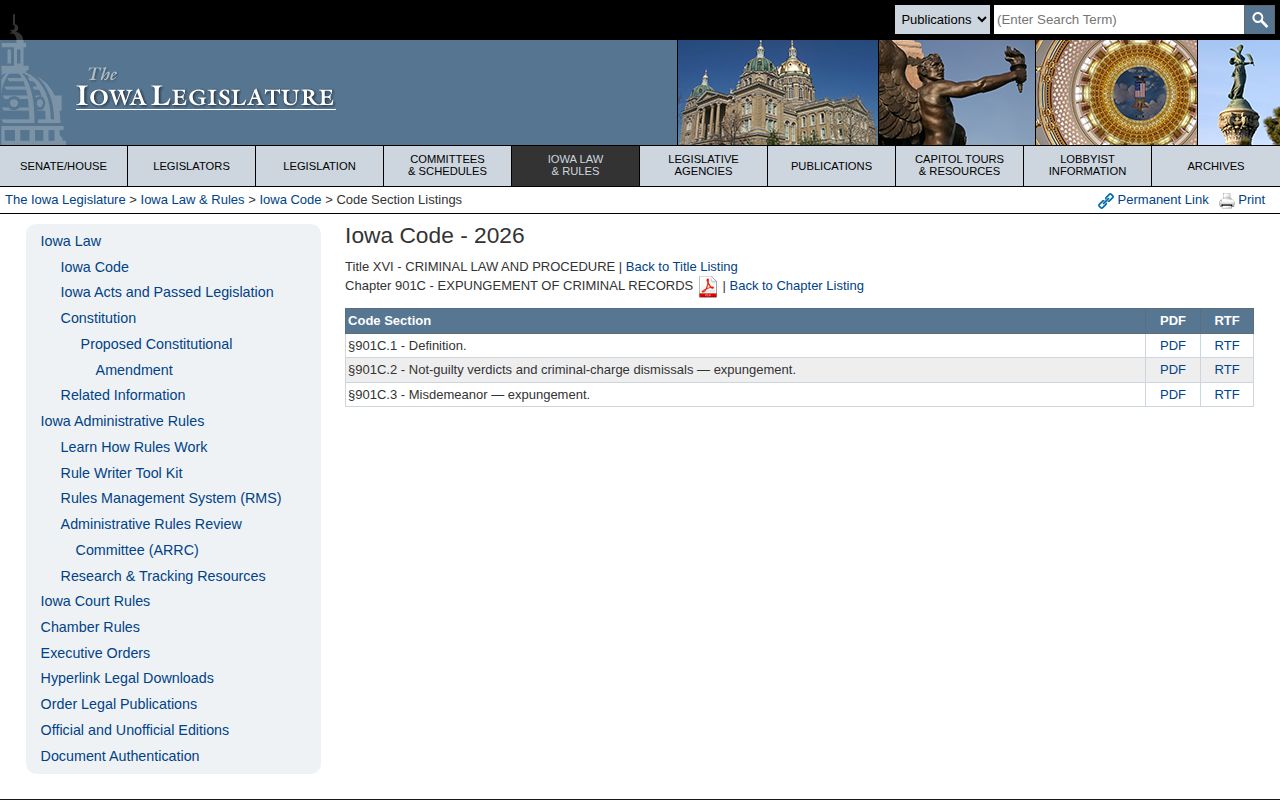
Task: Open Constitution sidebar link
Action: click(98, 318)
